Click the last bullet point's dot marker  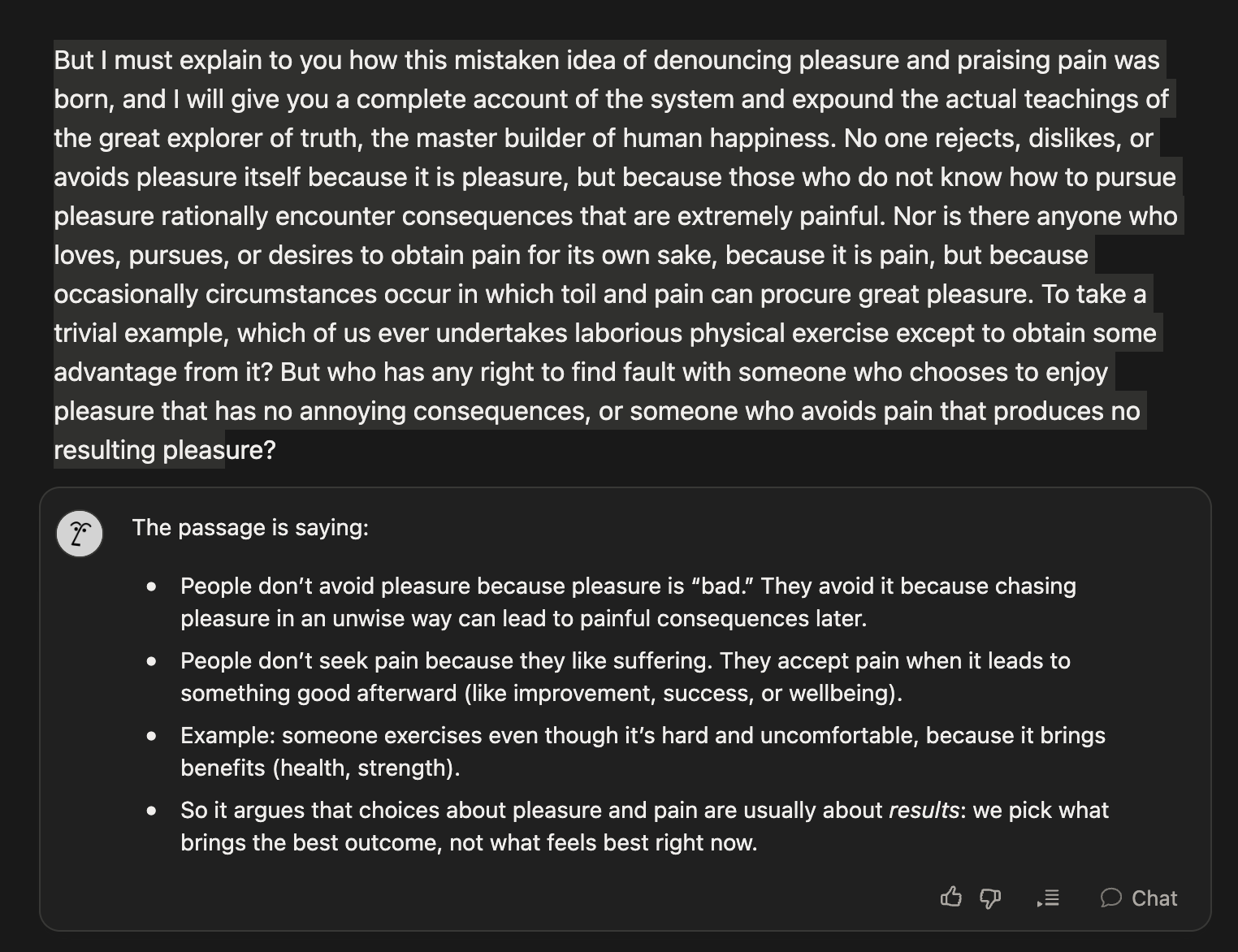pos(152,811)
